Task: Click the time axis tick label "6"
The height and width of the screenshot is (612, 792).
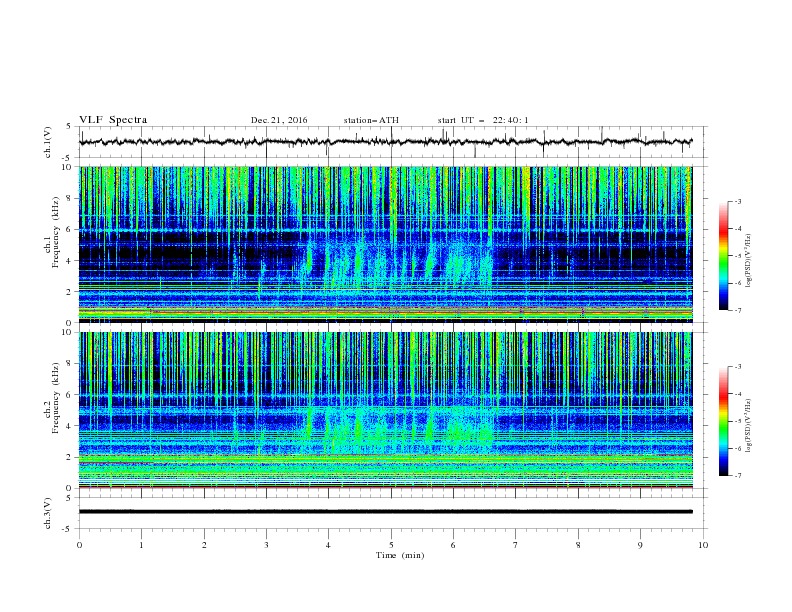Action: pos(453,545)
